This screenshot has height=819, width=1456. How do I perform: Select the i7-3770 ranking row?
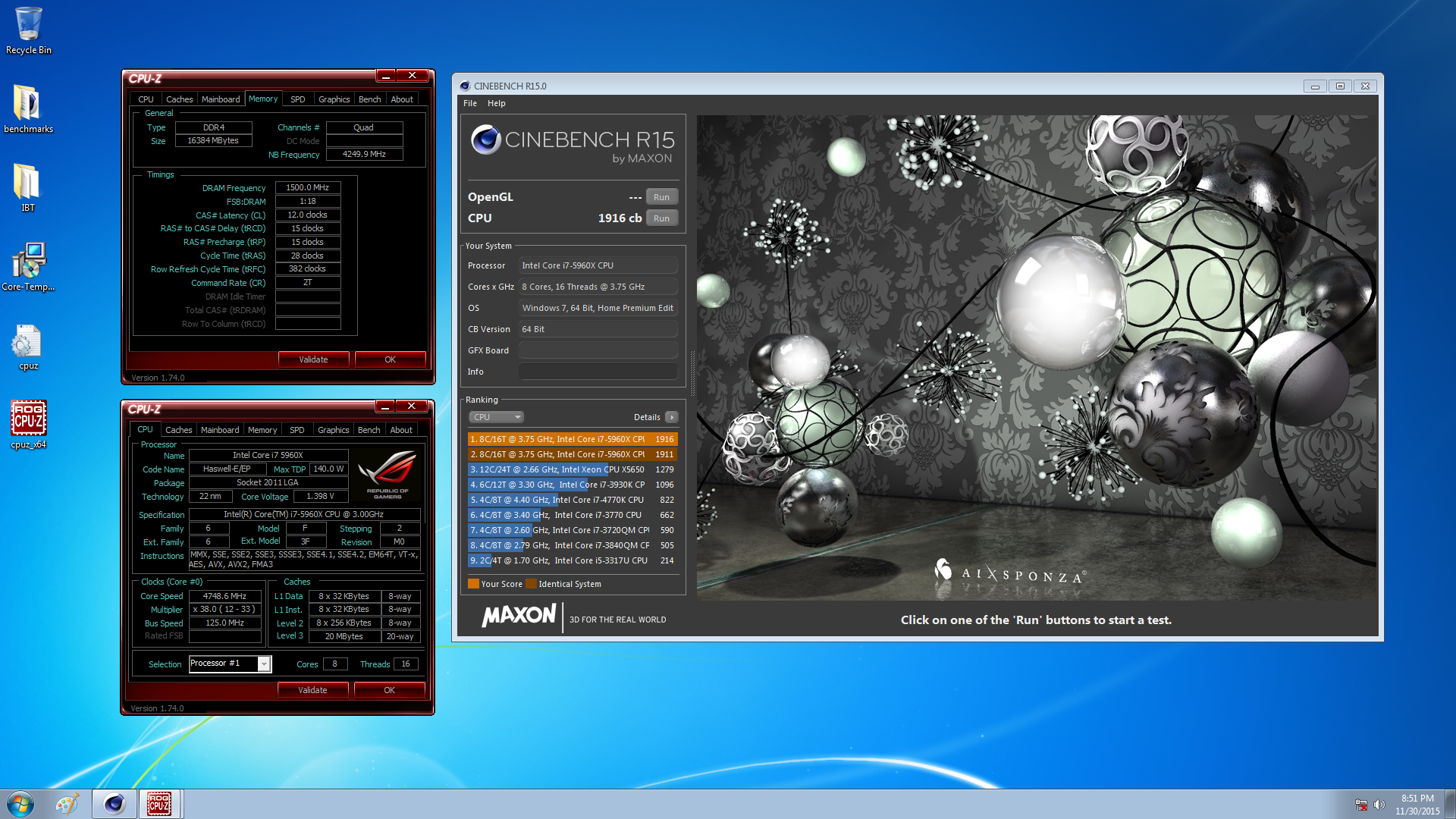click(573, 515)
